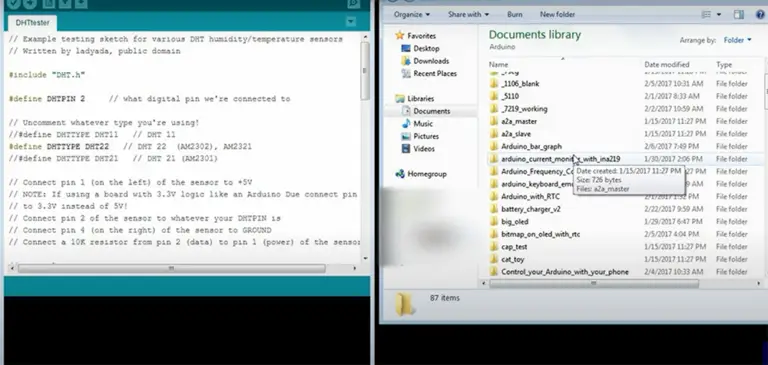Select the Arduino_with_RTC folder
This screenshot has height=365, width=768.
tap(530, 196)
